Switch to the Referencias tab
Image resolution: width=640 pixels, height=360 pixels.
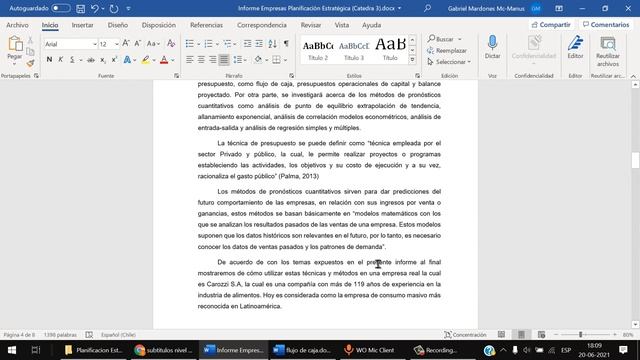[206, 25]
